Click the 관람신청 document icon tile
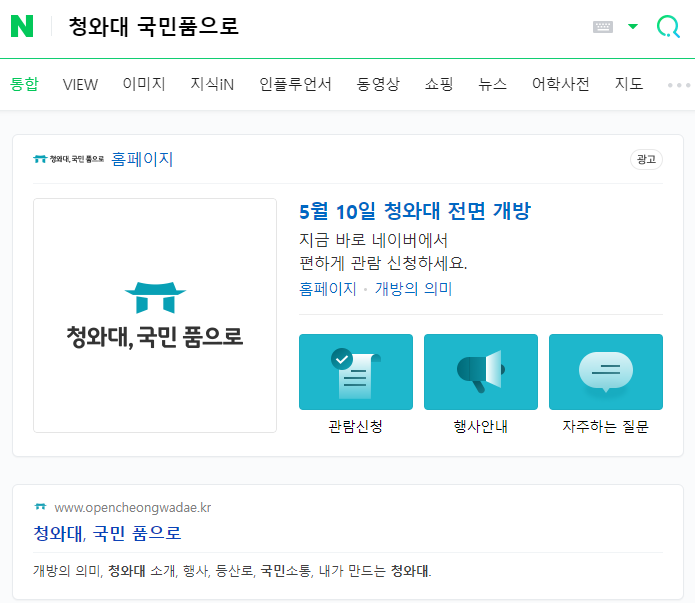Screen dimensions: 695x603 [x=356, y=372]
